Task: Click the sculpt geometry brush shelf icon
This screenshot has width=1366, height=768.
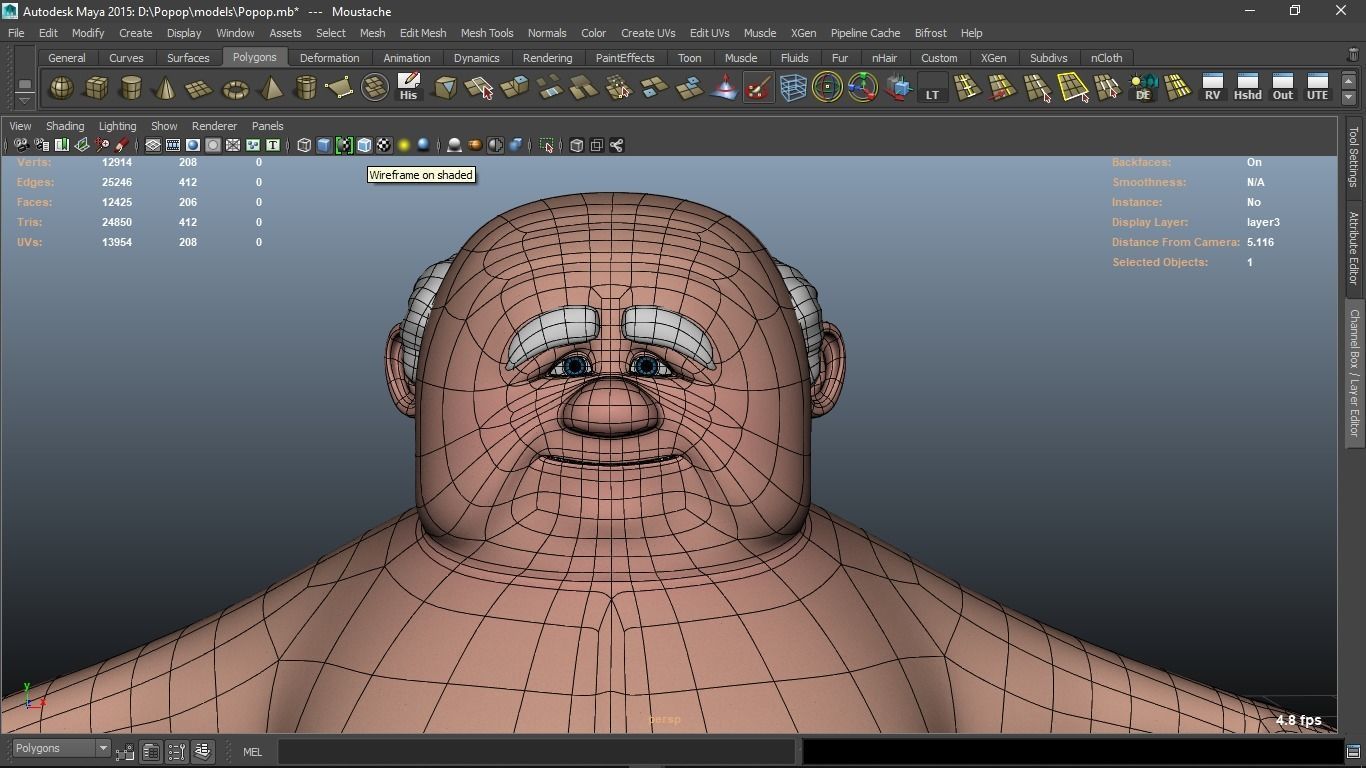Action: (758, 88)
